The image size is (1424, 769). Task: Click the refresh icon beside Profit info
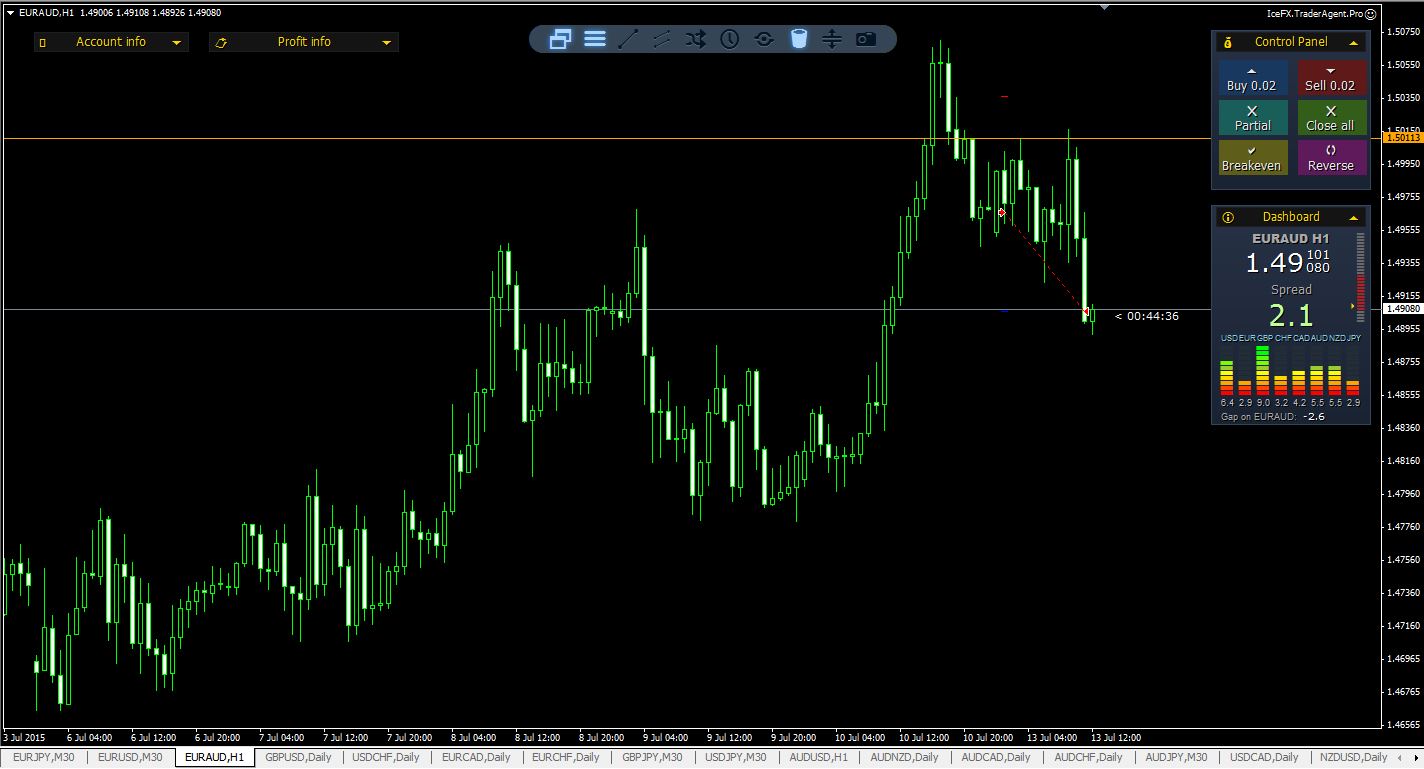pos(221,42)
